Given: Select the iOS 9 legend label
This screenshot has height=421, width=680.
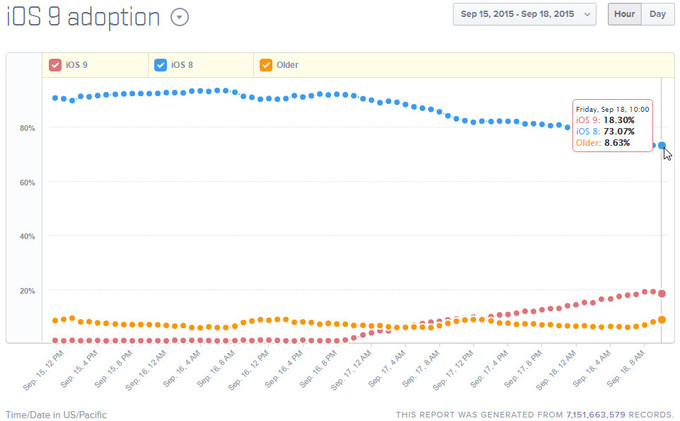Looking at the screenshot, I should (76, 65).
